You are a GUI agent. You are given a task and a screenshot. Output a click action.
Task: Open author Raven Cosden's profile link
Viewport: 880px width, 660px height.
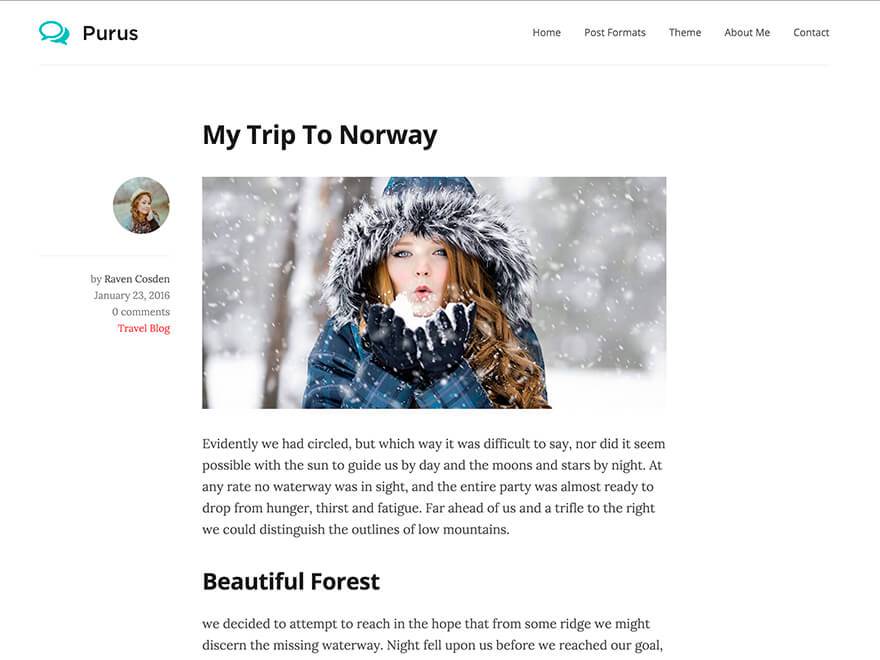[137, 279]
